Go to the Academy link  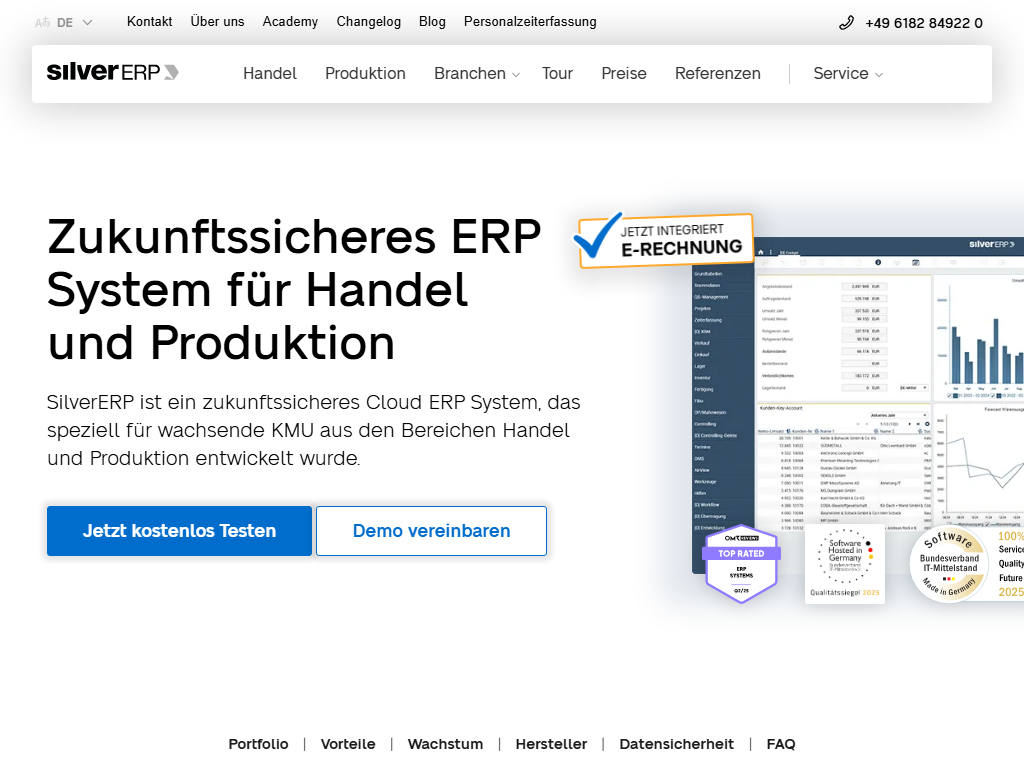pos(290,22)
